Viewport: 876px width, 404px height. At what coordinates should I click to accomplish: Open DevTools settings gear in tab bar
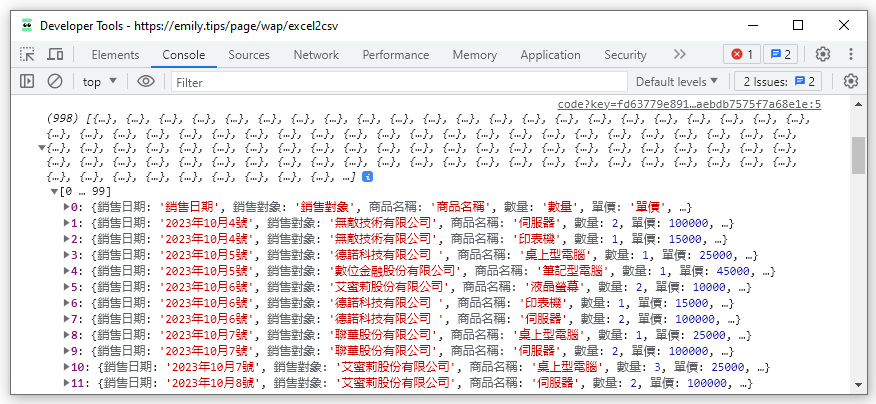pyautogui.click(x=822, y=54)
